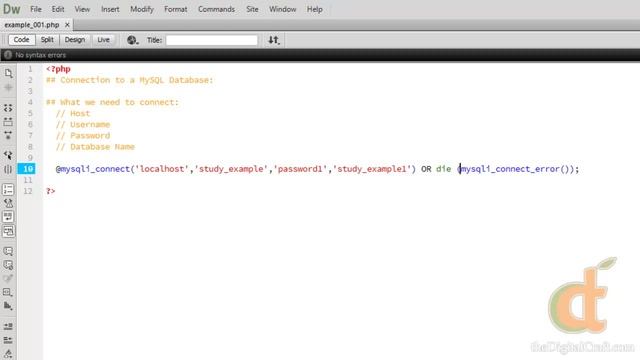Click the 'password1' string in code
640x360 pixels.
[x=300, y=169]
